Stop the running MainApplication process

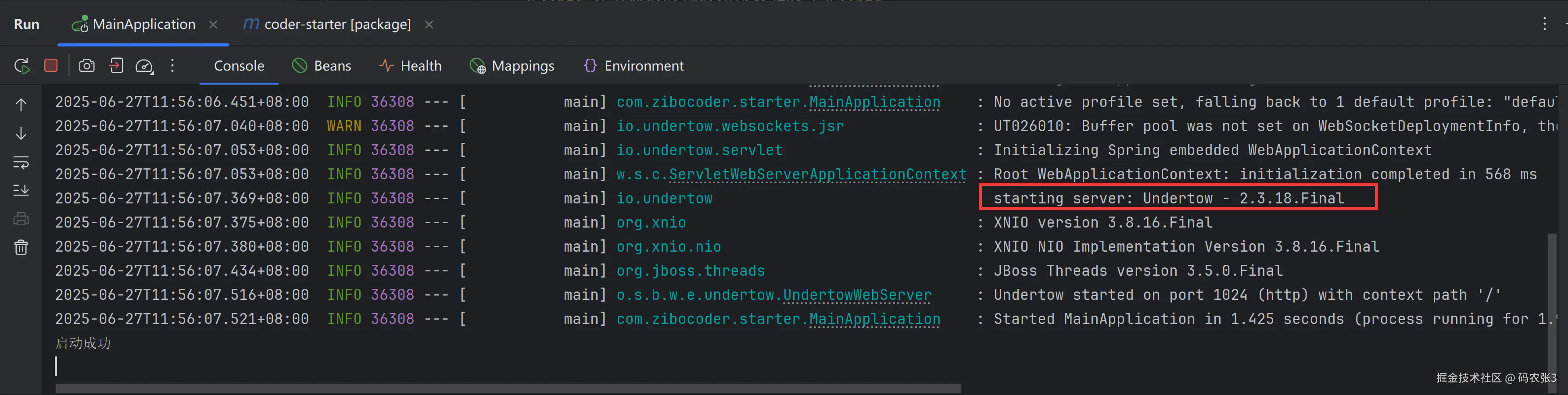point(51,66)
